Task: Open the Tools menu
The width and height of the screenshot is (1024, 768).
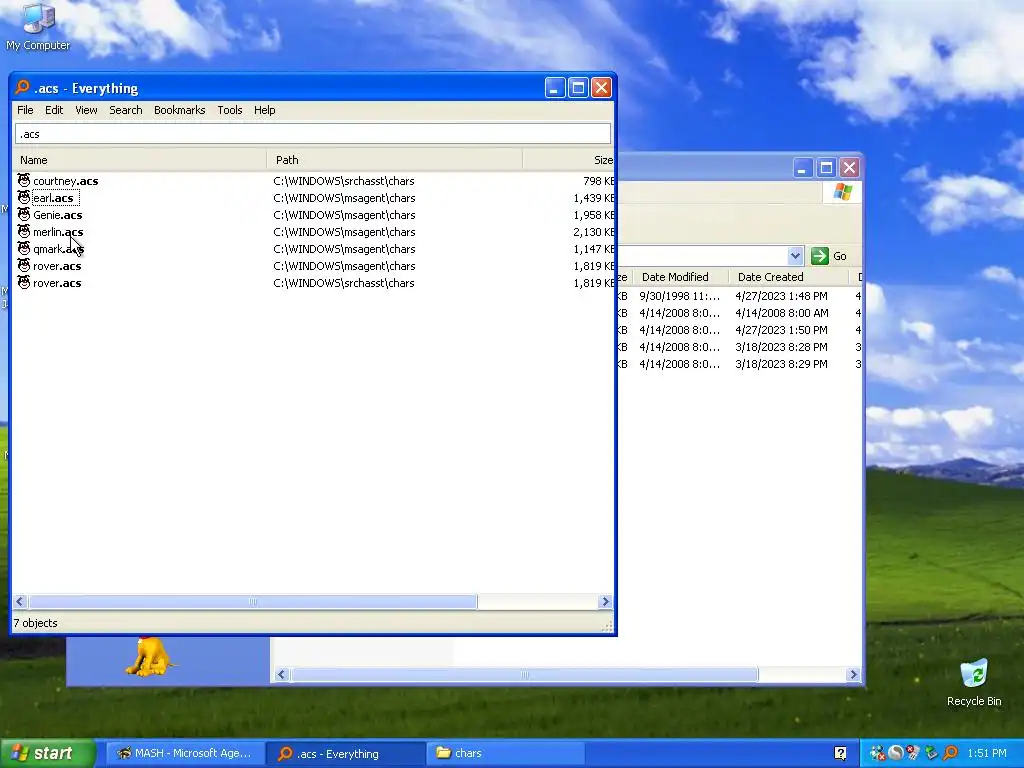Action: (230, 110)
